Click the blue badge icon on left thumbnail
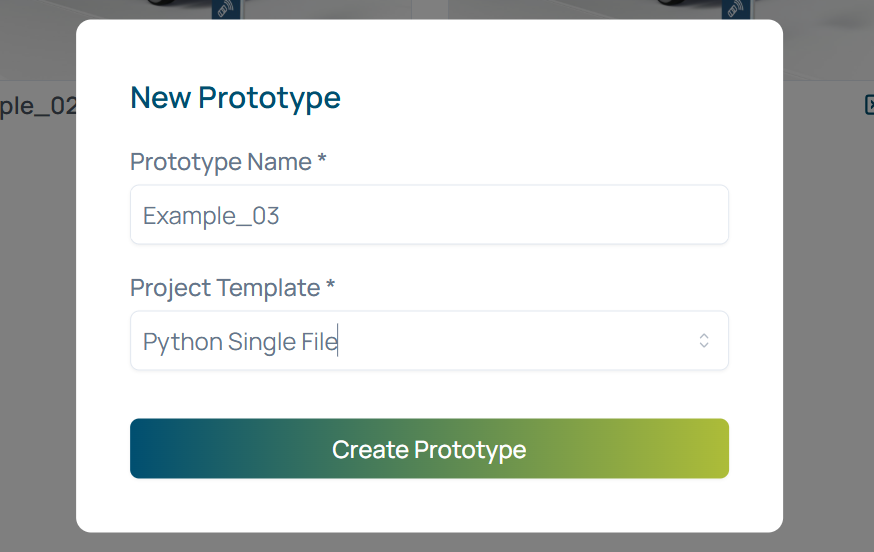This screenshot has width=874, height=552. 224,10
